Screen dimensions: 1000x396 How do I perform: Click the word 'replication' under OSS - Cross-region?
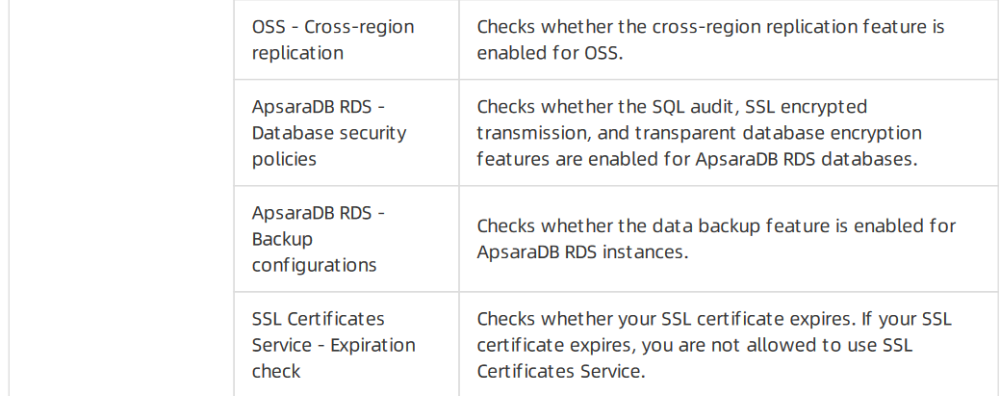click(297, 53)
